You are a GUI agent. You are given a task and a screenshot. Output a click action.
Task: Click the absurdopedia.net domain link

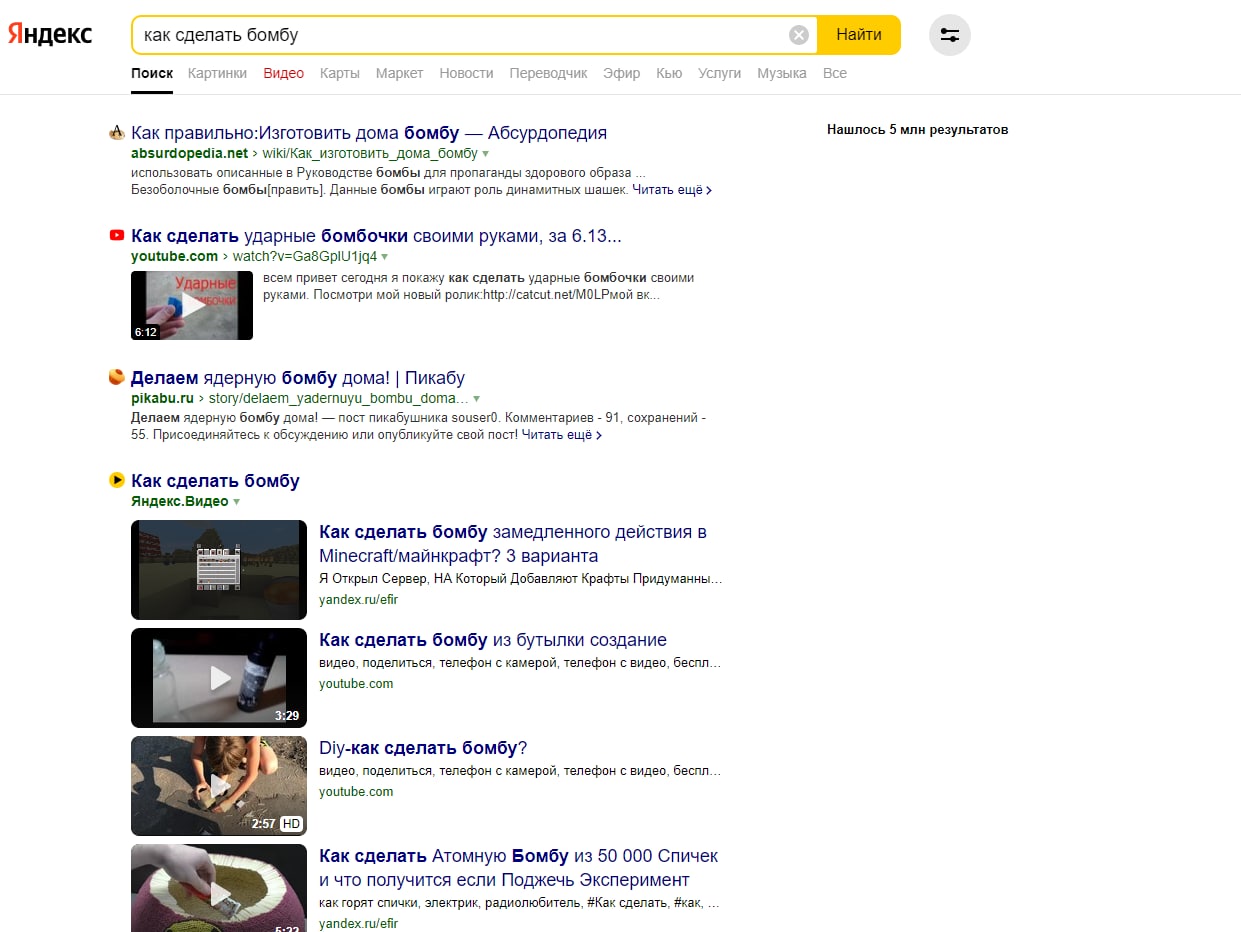tap(189, 154)
